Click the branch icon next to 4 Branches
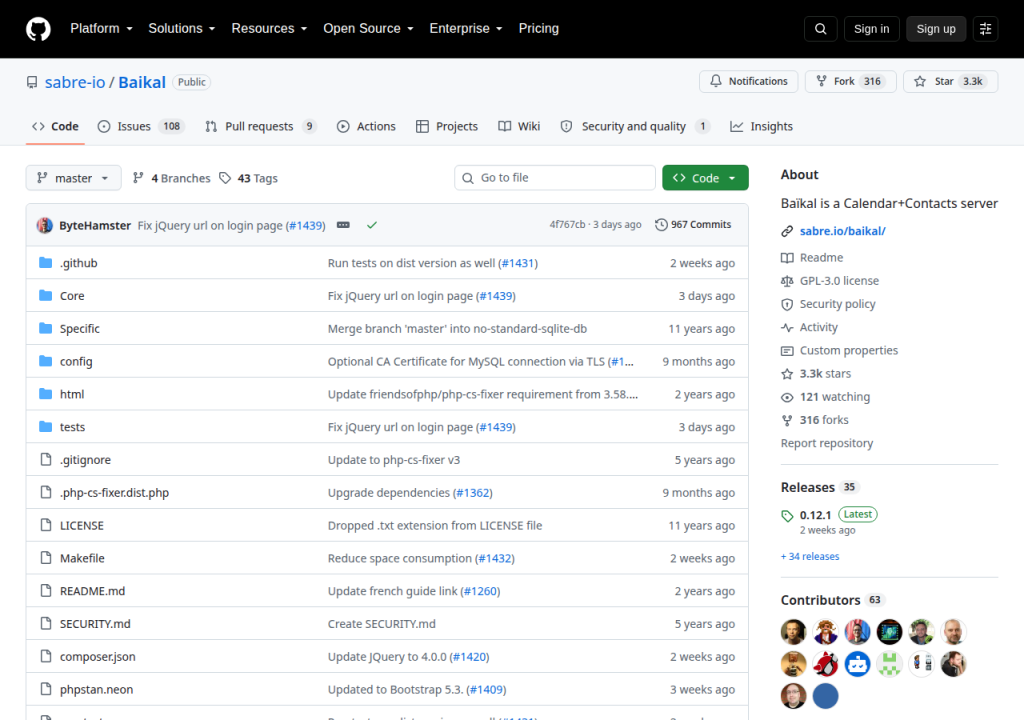The width and height of the screenshot is (1024, 720). click(x=138, y=178)
